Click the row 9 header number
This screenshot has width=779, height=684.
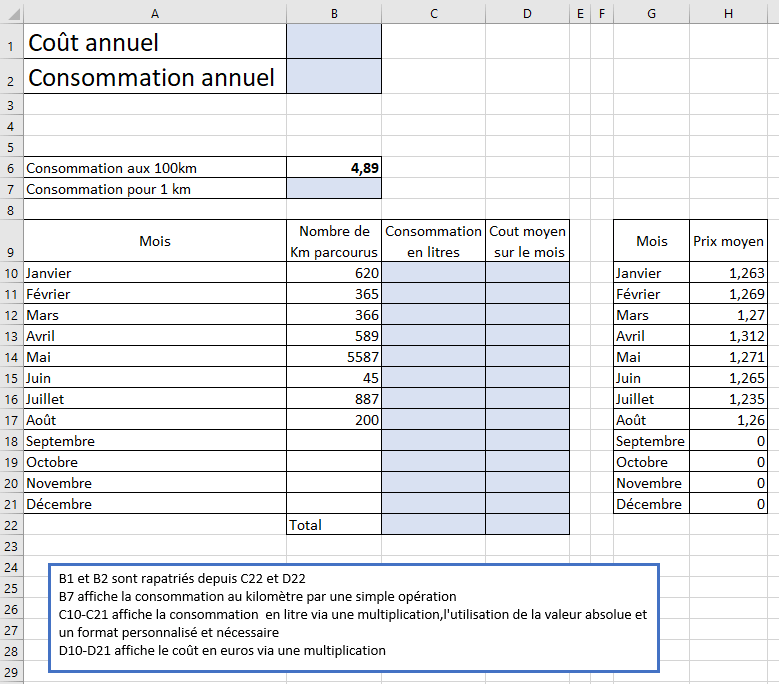click(11, 252)
